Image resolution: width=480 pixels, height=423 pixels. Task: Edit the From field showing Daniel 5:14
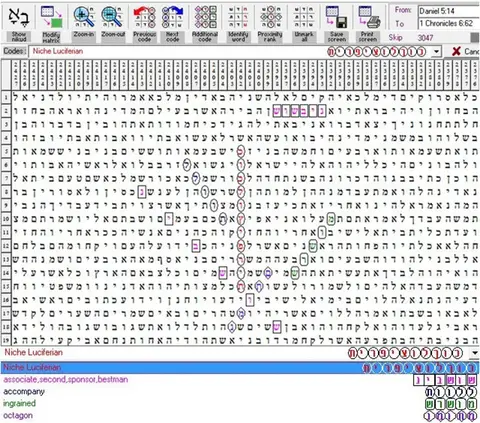click(x=449, y=11)
